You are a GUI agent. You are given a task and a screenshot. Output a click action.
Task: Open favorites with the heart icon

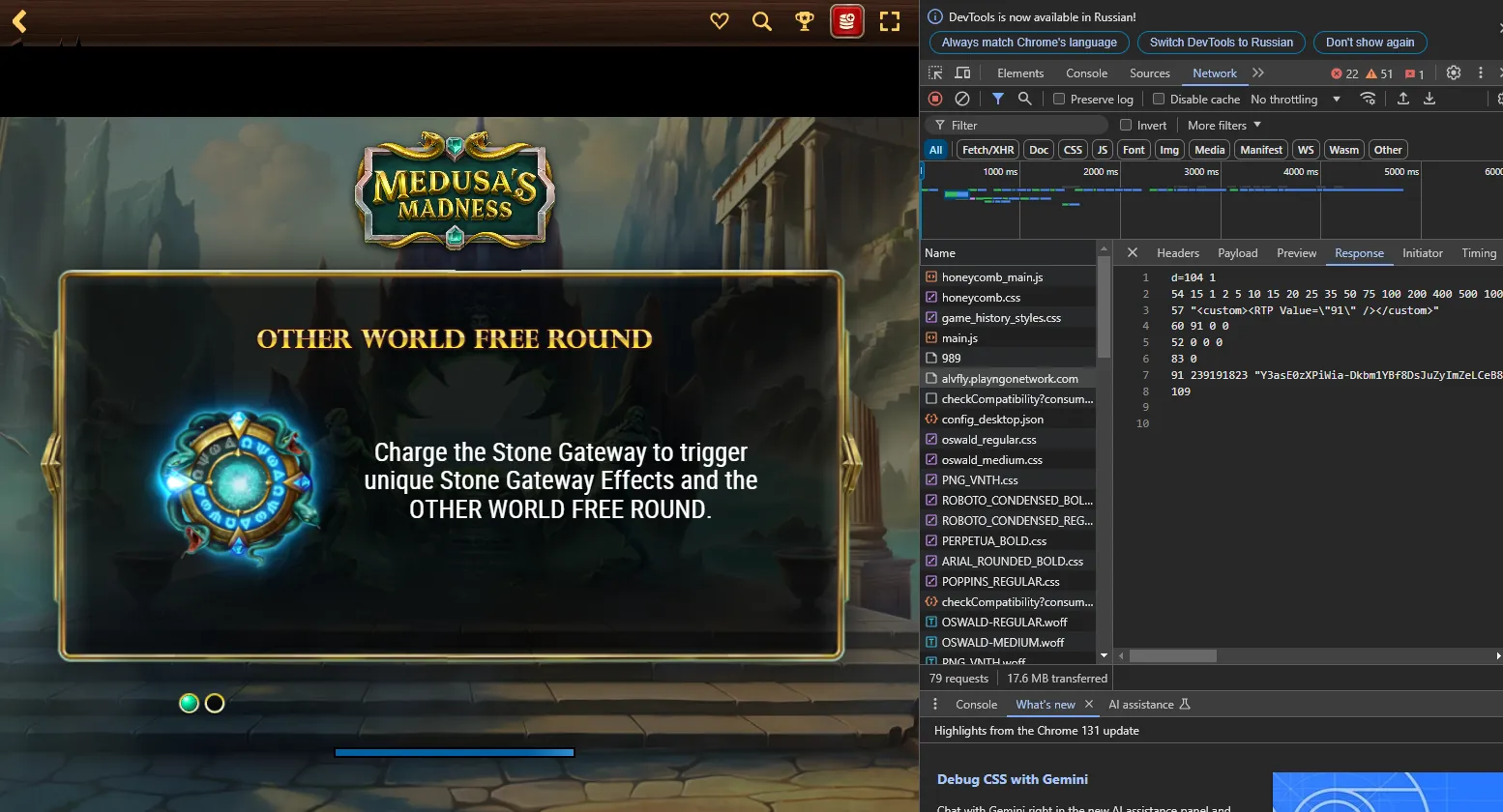pos(720,20)
